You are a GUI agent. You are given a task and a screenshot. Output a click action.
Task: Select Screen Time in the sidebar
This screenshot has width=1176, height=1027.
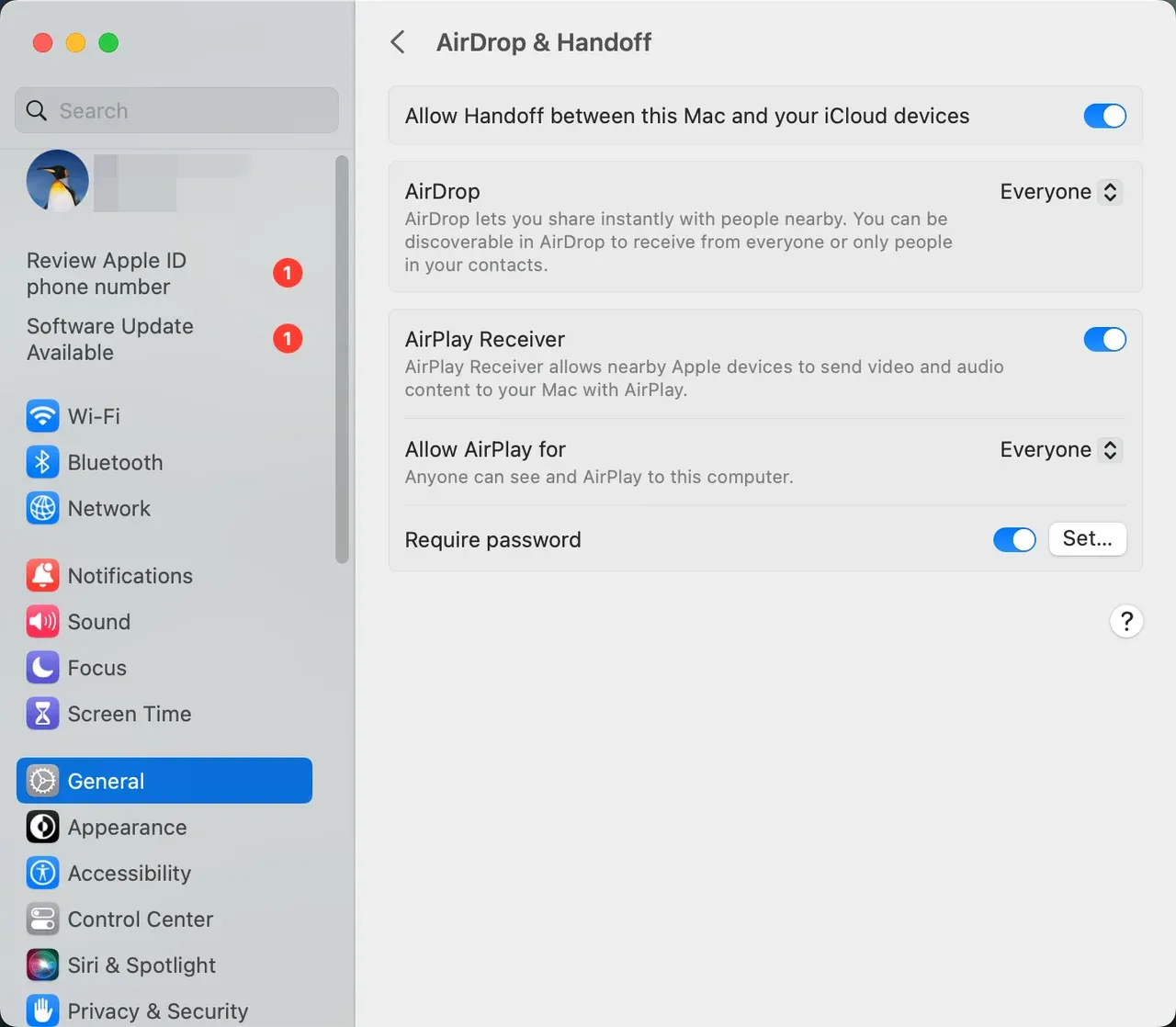(165, 714)
